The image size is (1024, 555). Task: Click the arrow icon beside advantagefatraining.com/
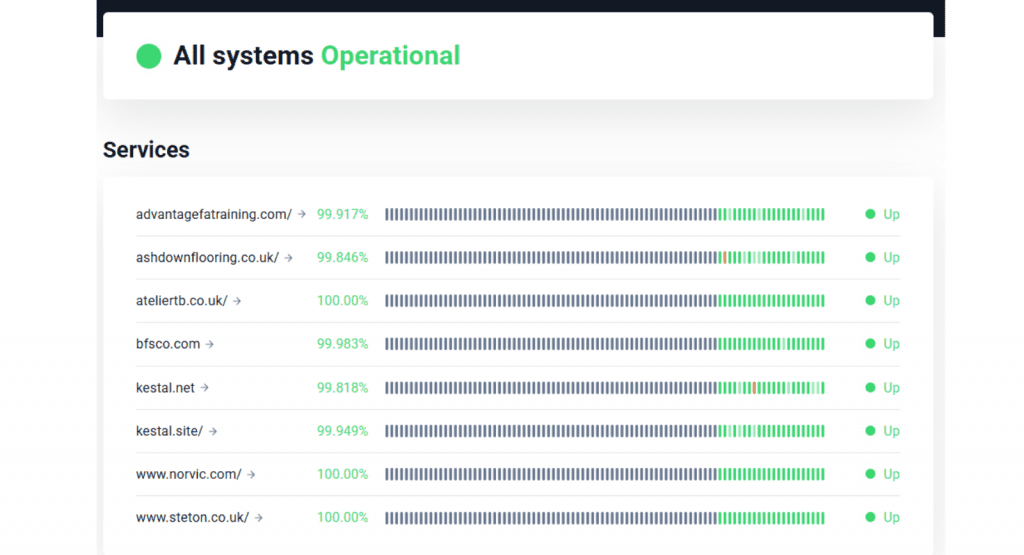(x=302, y=214)
